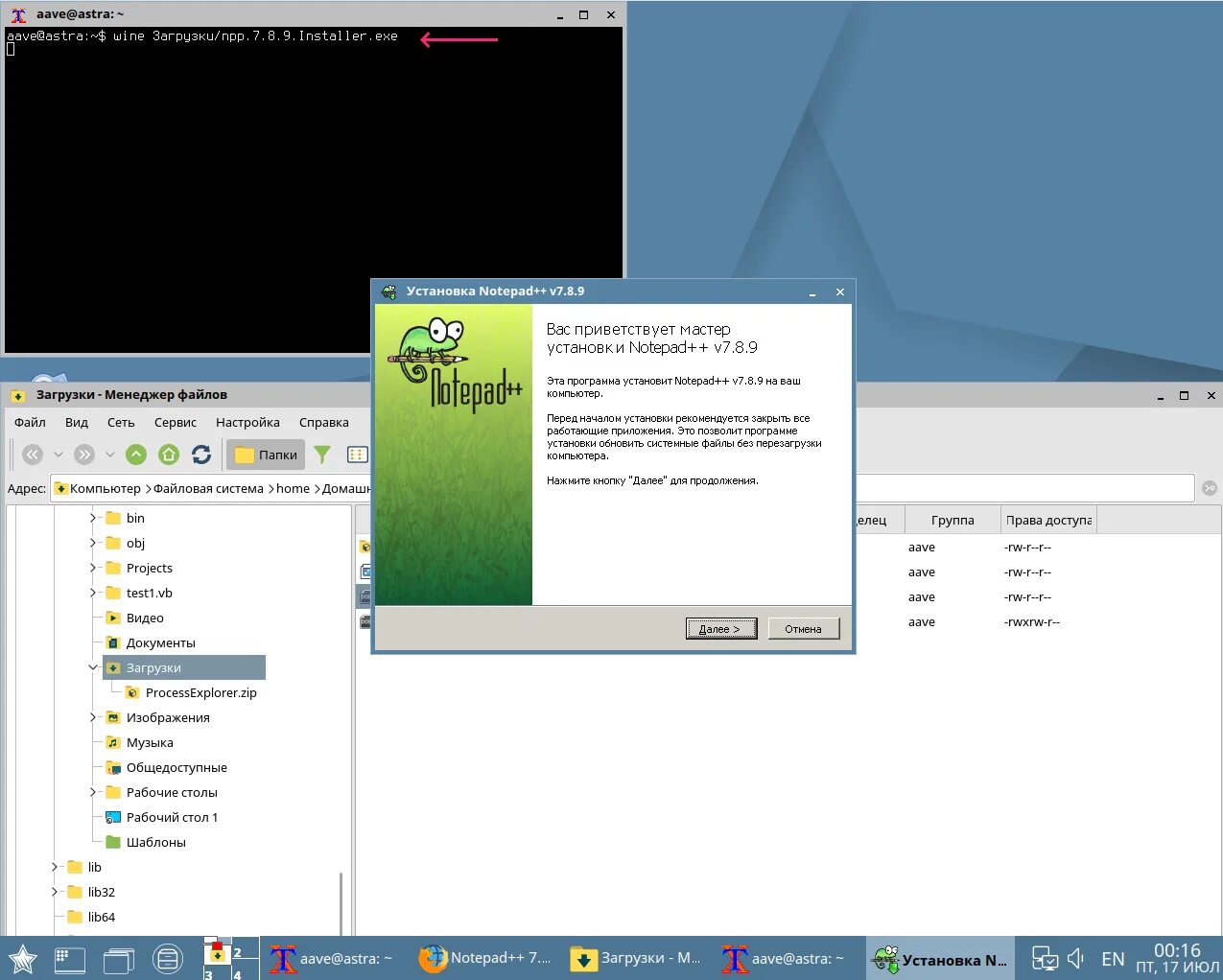This screenshot has height=980, width=1223.
Task: Click the Группа column header
Action: pos(953,520)
